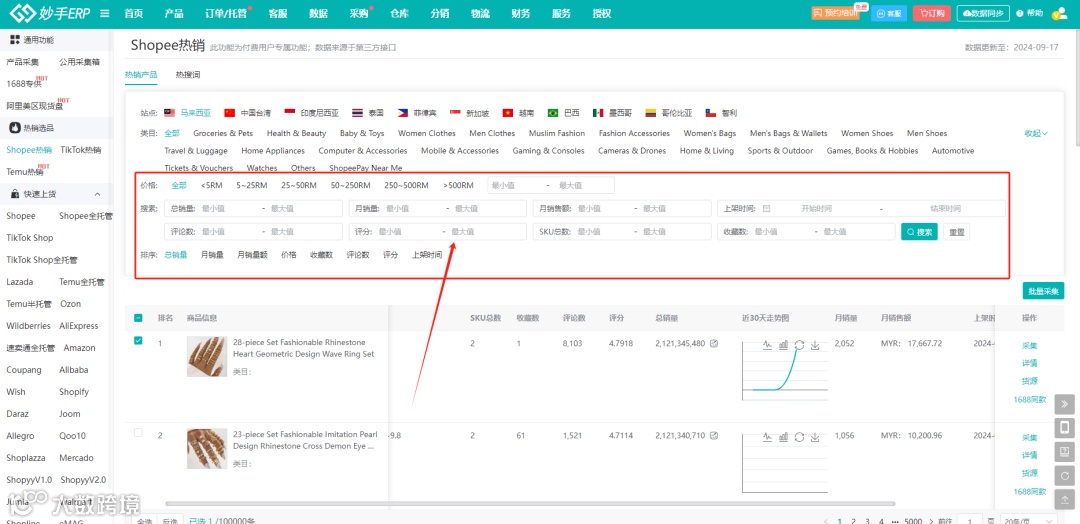Collapse the 快速上货 sidebar section

click(97, 195)
